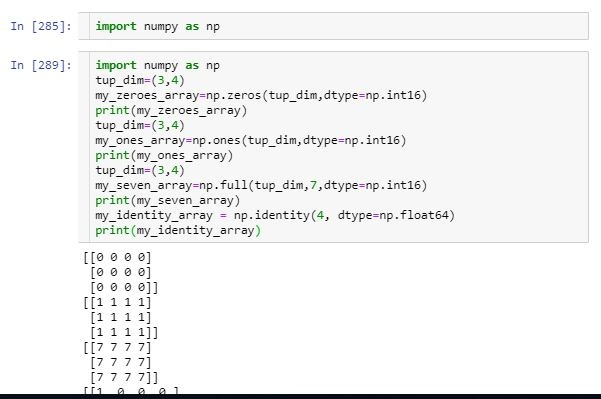Click inside first cell's import numpy line

[x=158, y=26]
